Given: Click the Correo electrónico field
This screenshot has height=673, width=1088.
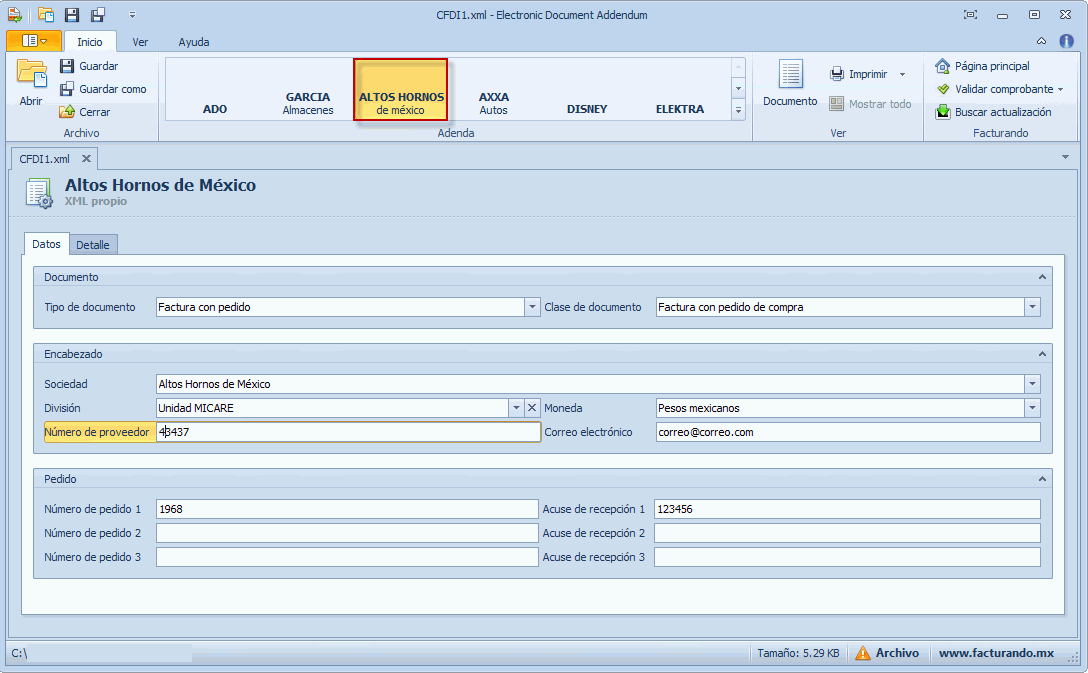Looking at the screenshot, I should [848, 432].
